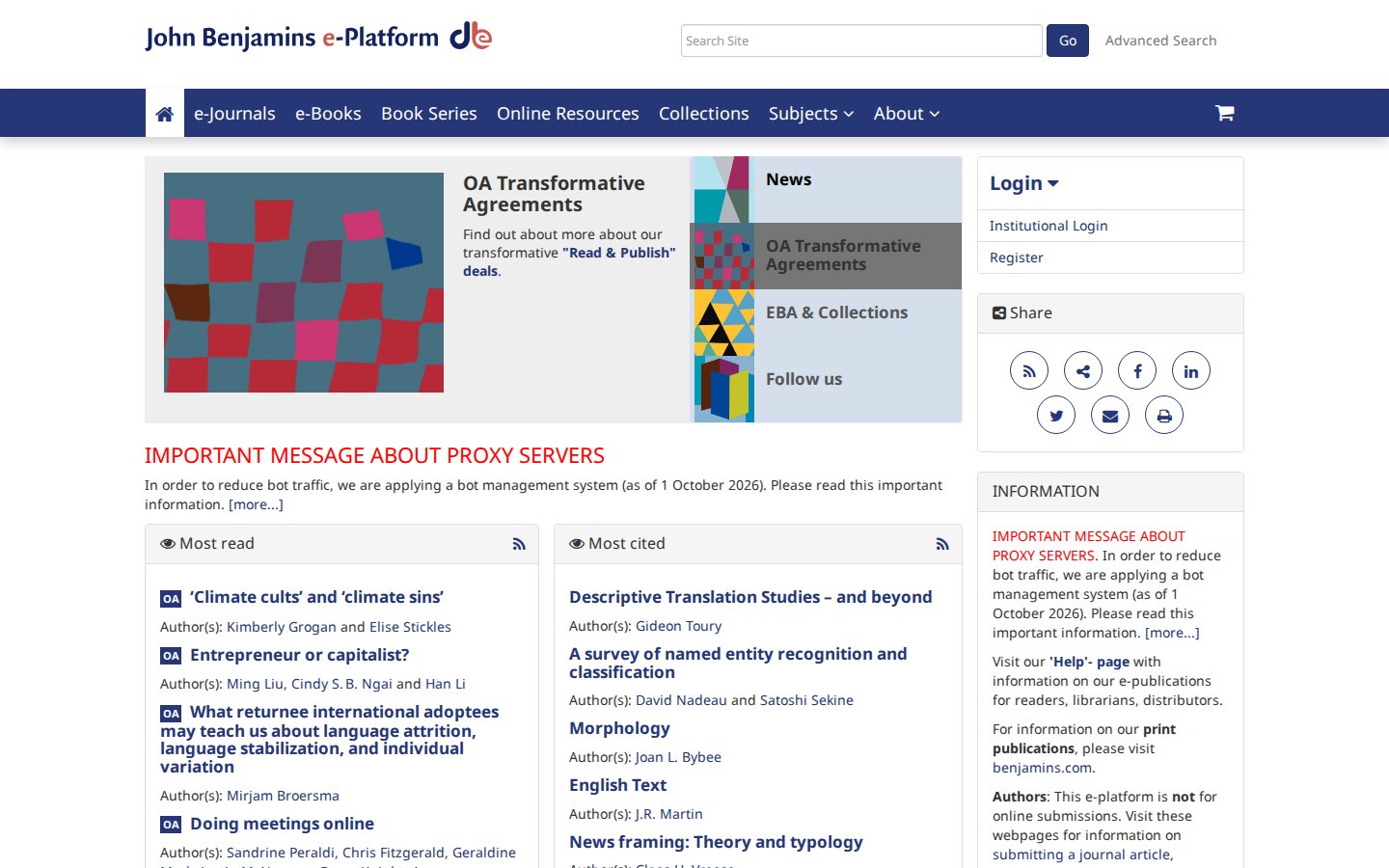This screenshot has width=1389, height=868.
Task: Open author Mirjam Broersma's link
Action: click(x=283, y=796)
